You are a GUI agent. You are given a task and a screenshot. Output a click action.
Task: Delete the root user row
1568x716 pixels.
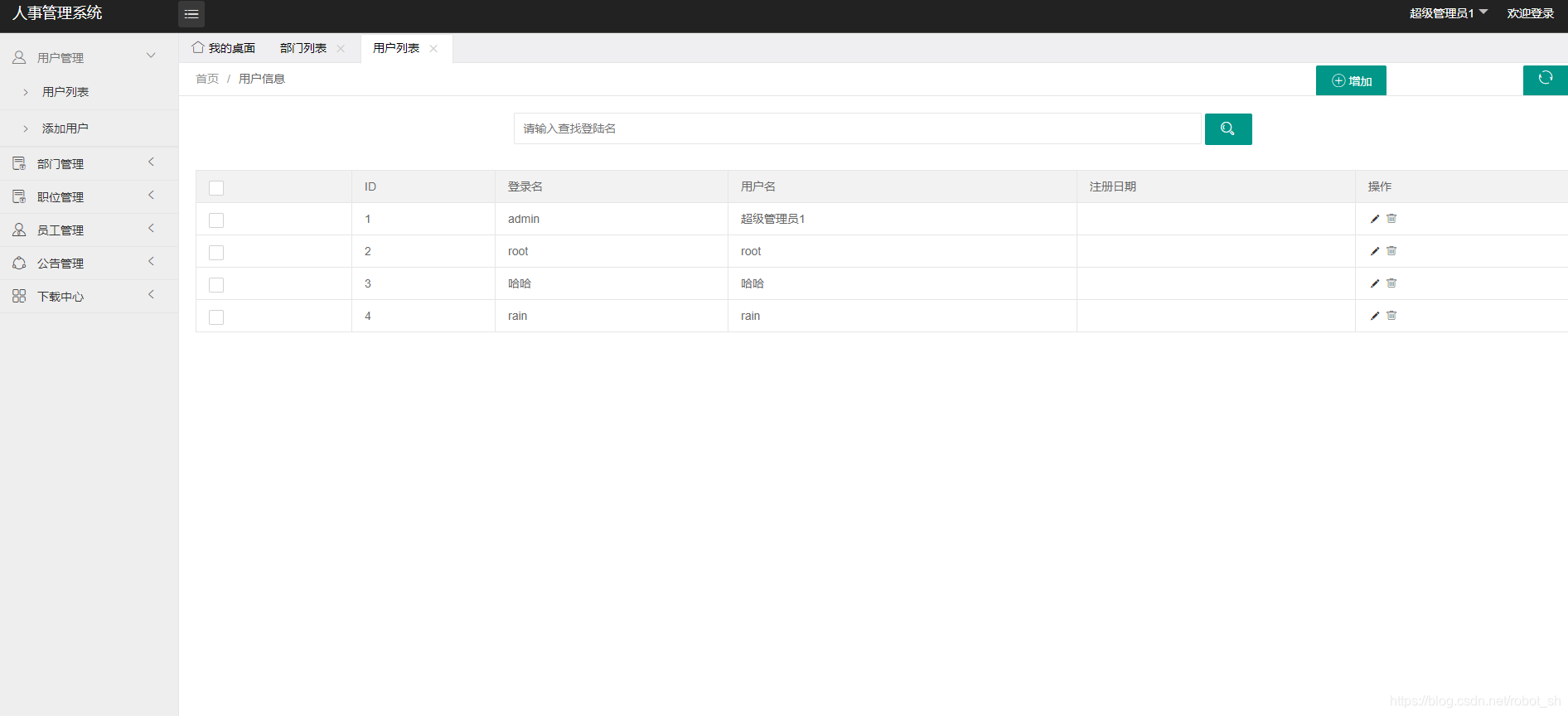(x=1391, y=251)
